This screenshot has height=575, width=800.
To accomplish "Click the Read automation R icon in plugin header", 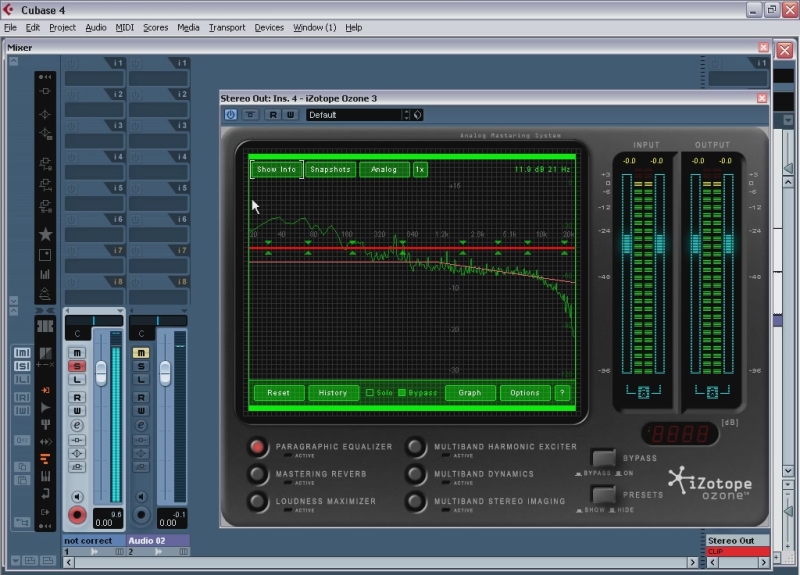I will (x=271, y=115).
